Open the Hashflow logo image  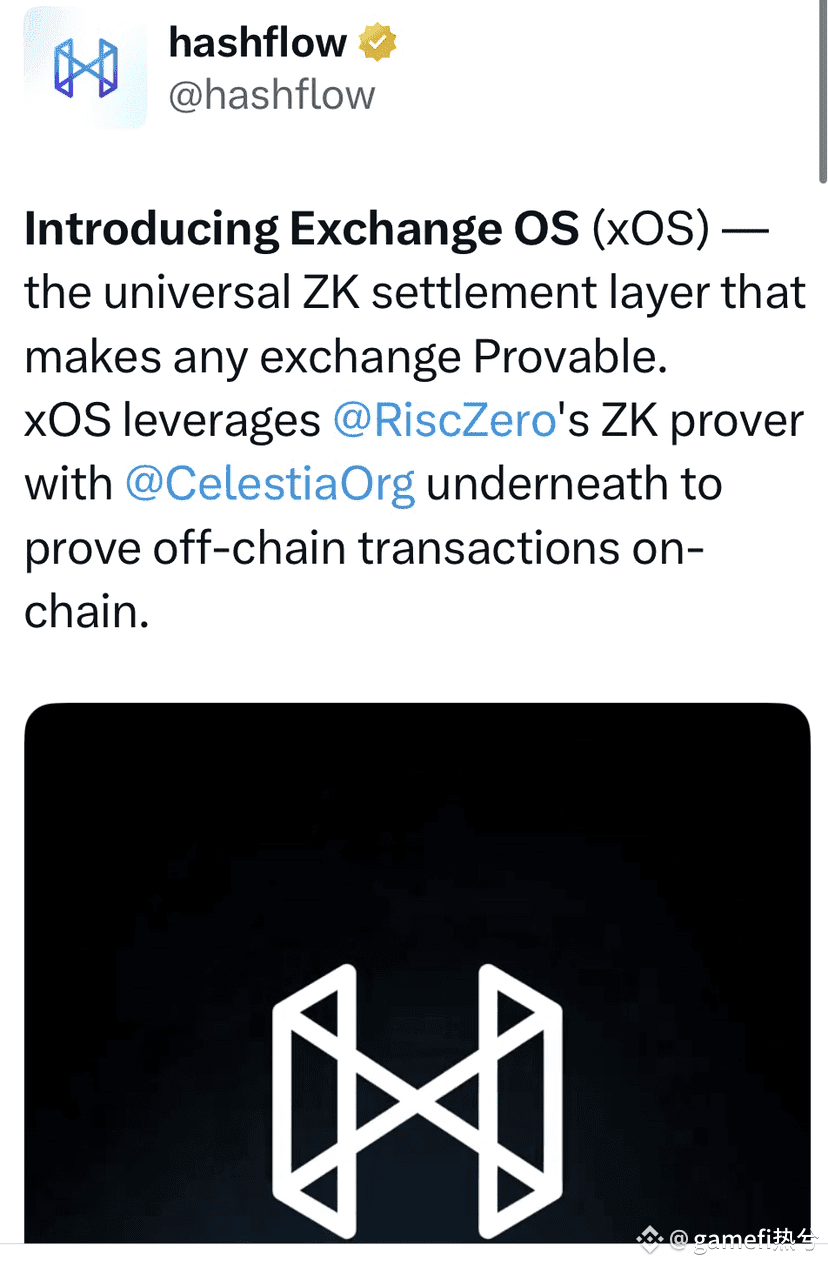417,972
